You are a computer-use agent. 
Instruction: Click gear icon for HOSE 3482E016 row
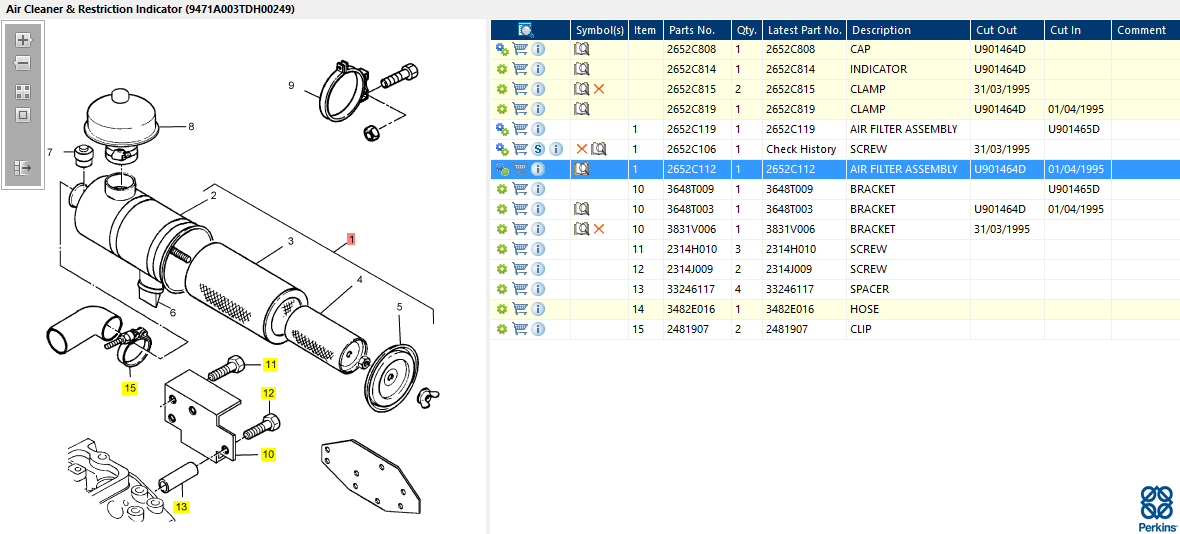[x=502, y=309]
